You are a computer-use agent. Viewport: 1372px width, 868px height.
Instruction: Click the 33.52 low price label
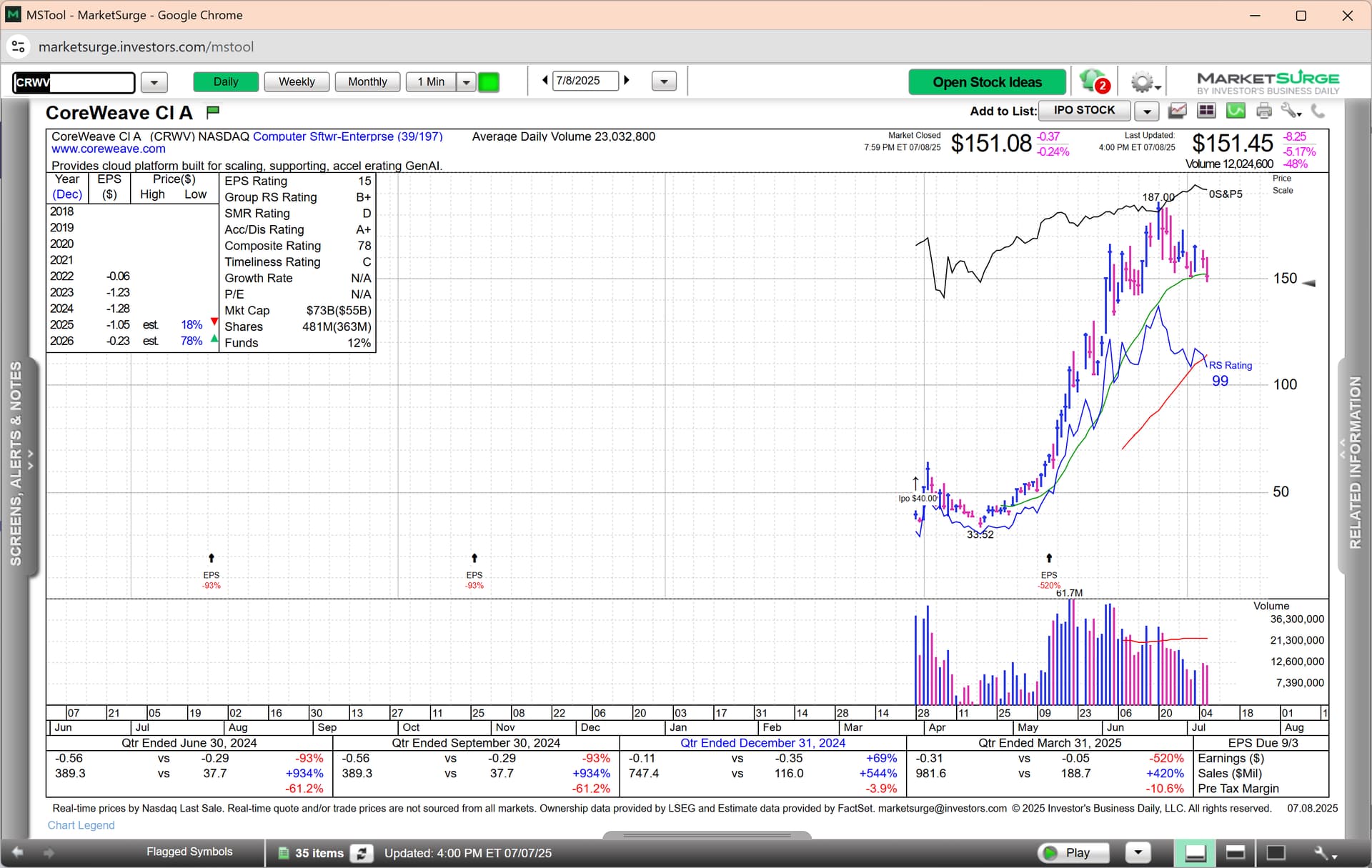pyautogui.click(x=980, y=534)
